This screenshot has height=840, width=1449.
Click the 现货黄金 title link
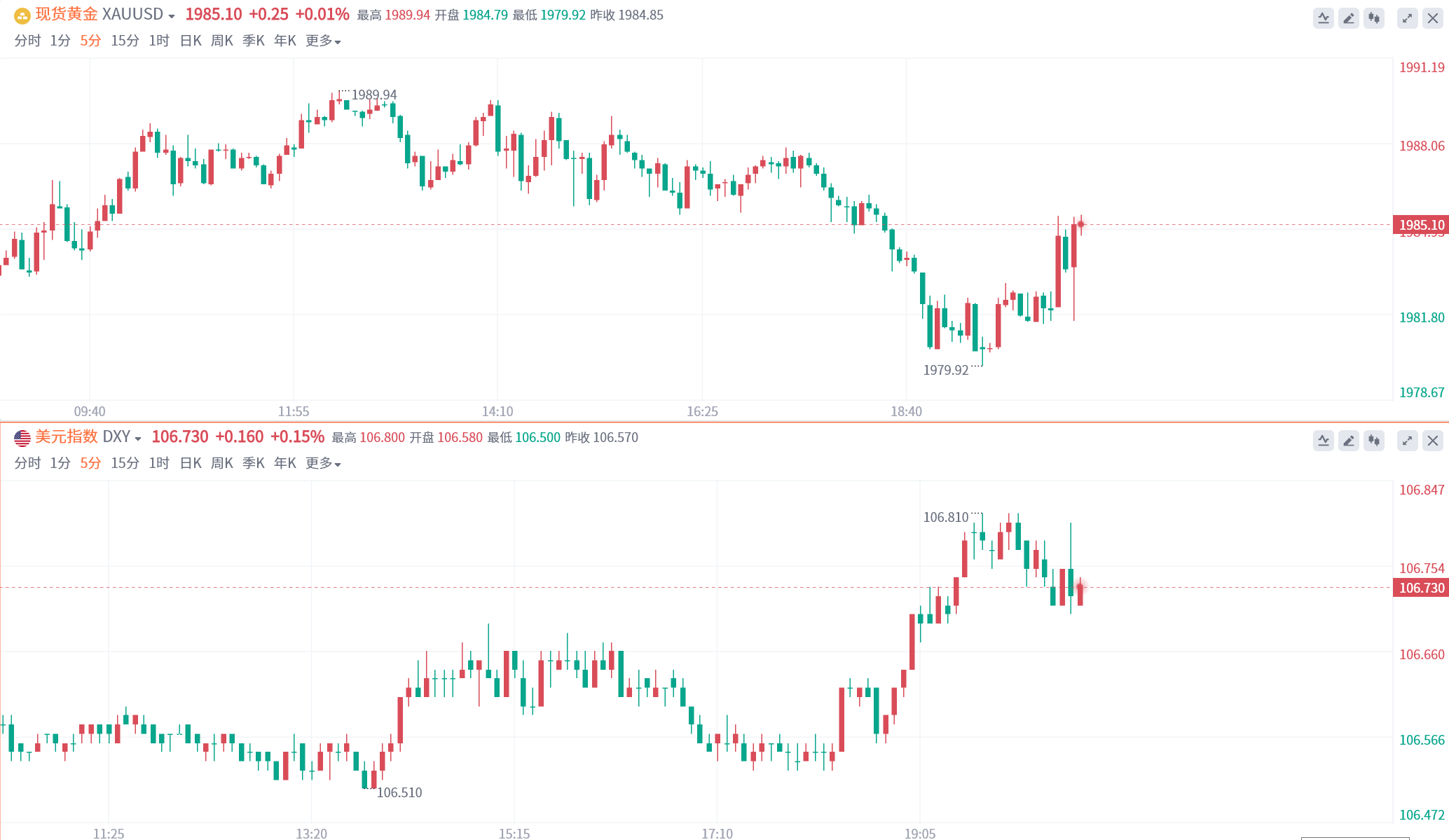[x=67, y=15]
